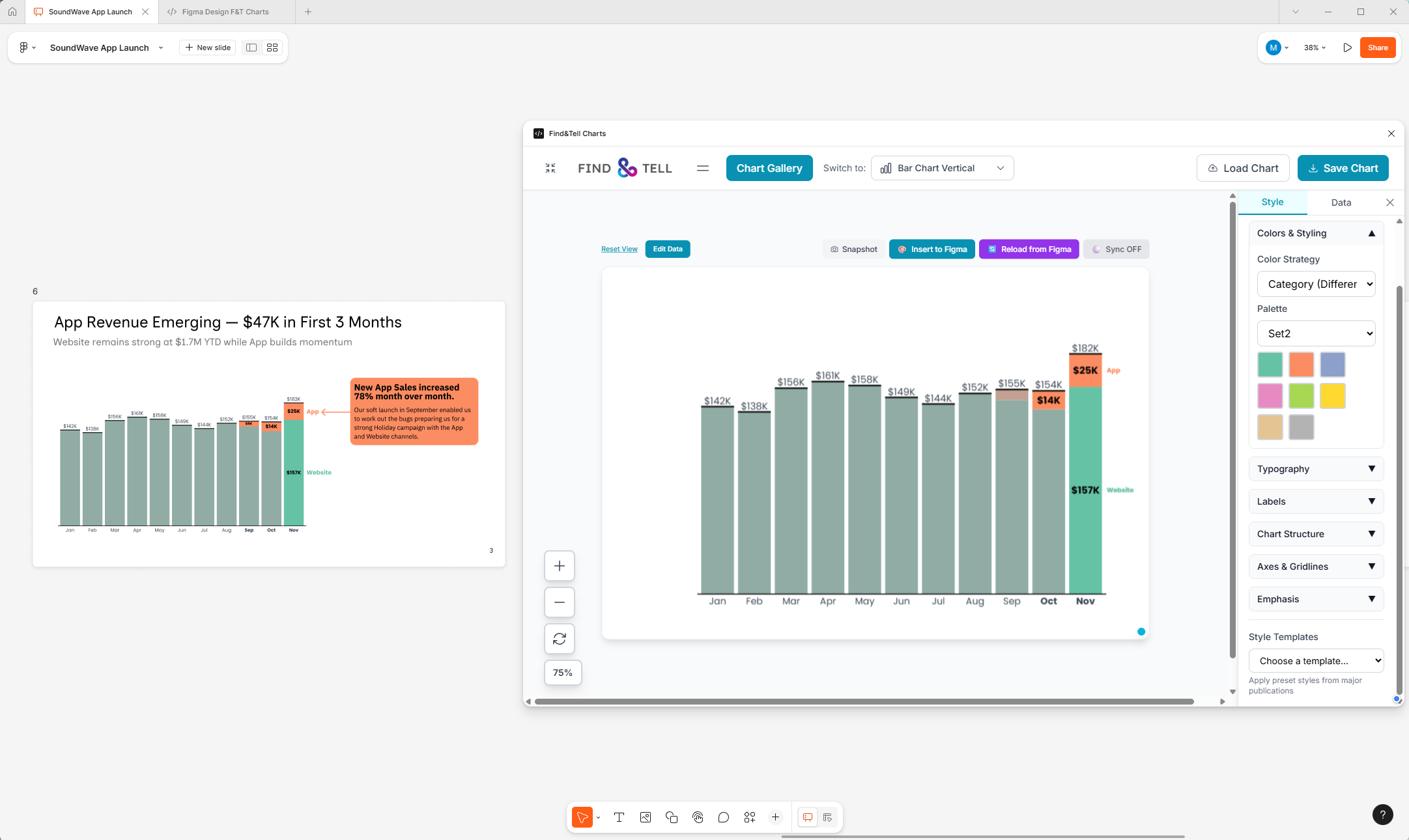Viewport: 1409px width, 840px height.
Task: Switch to grid view of slides
Action: click(x=272, y=48)
